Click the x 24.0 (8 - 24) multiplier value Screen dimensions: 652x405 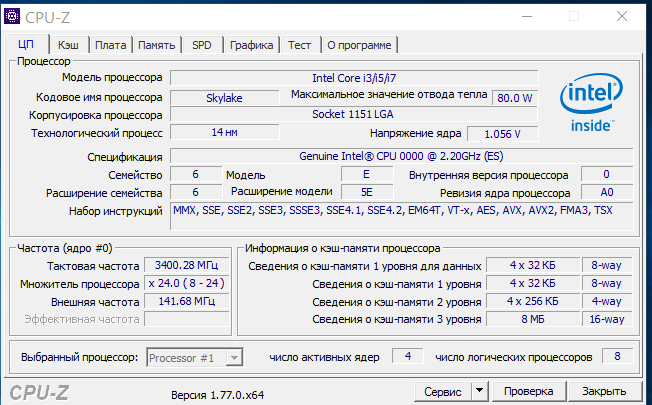coord(186,283)
